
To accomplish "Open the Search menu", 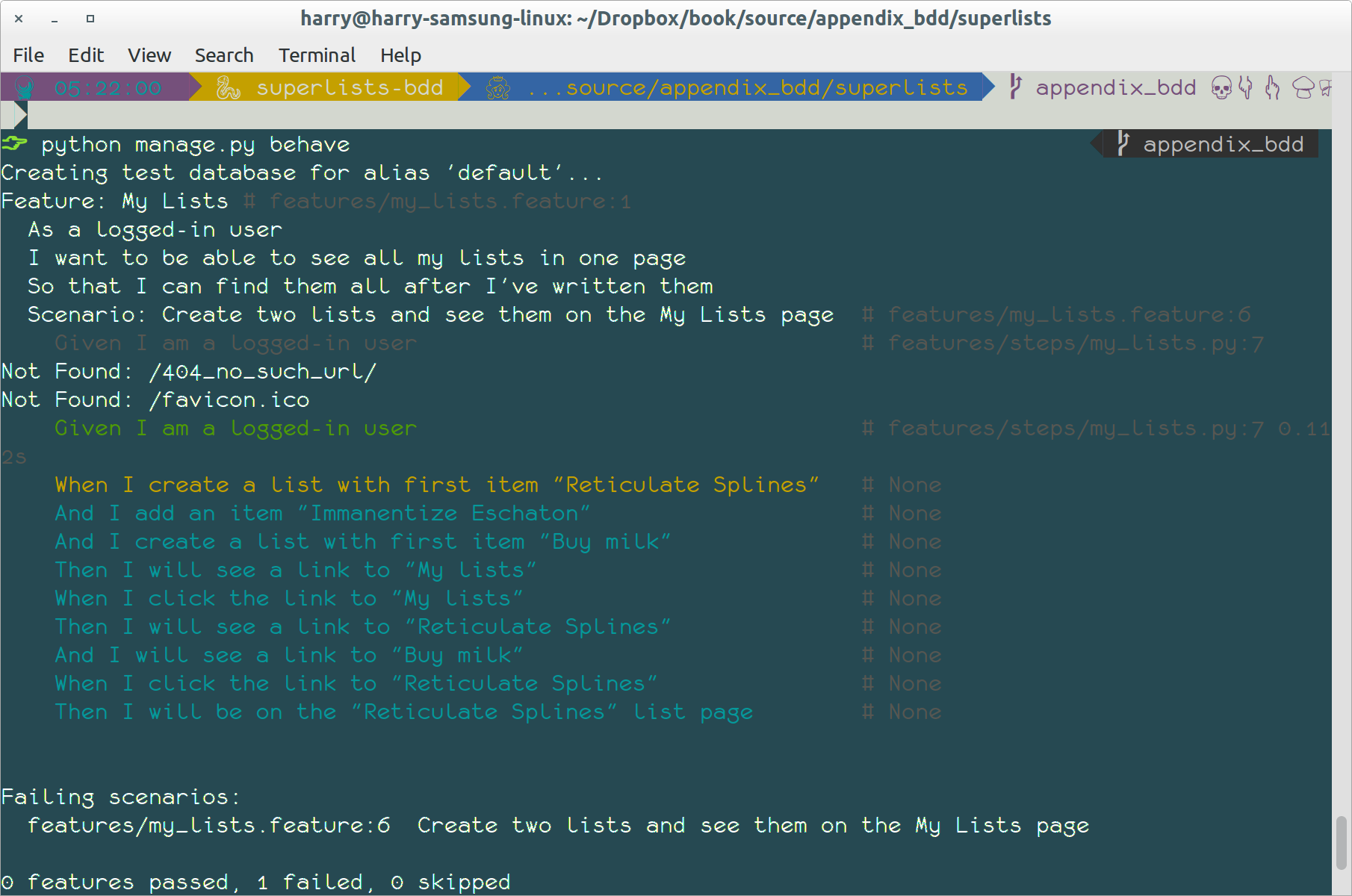I will tap(224, 55).
